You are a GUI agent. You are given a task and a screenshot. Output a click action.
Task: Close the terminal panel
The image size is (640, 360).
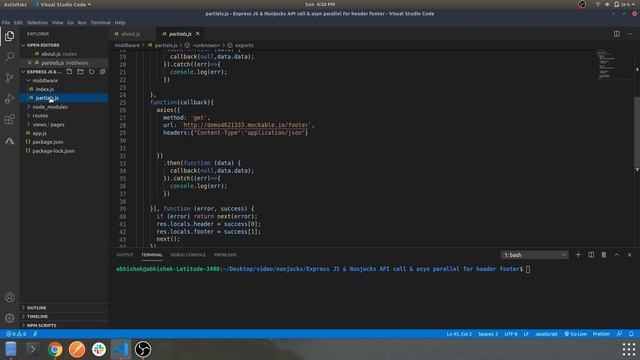click(629, 255)
